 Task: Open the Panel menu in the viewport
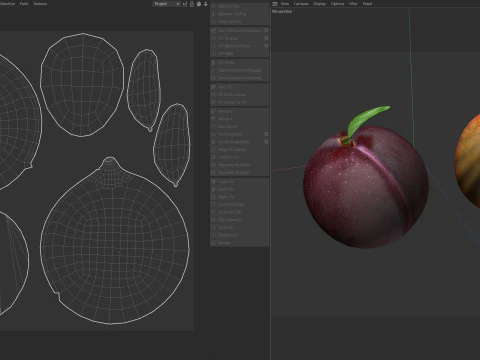point(367,4)
